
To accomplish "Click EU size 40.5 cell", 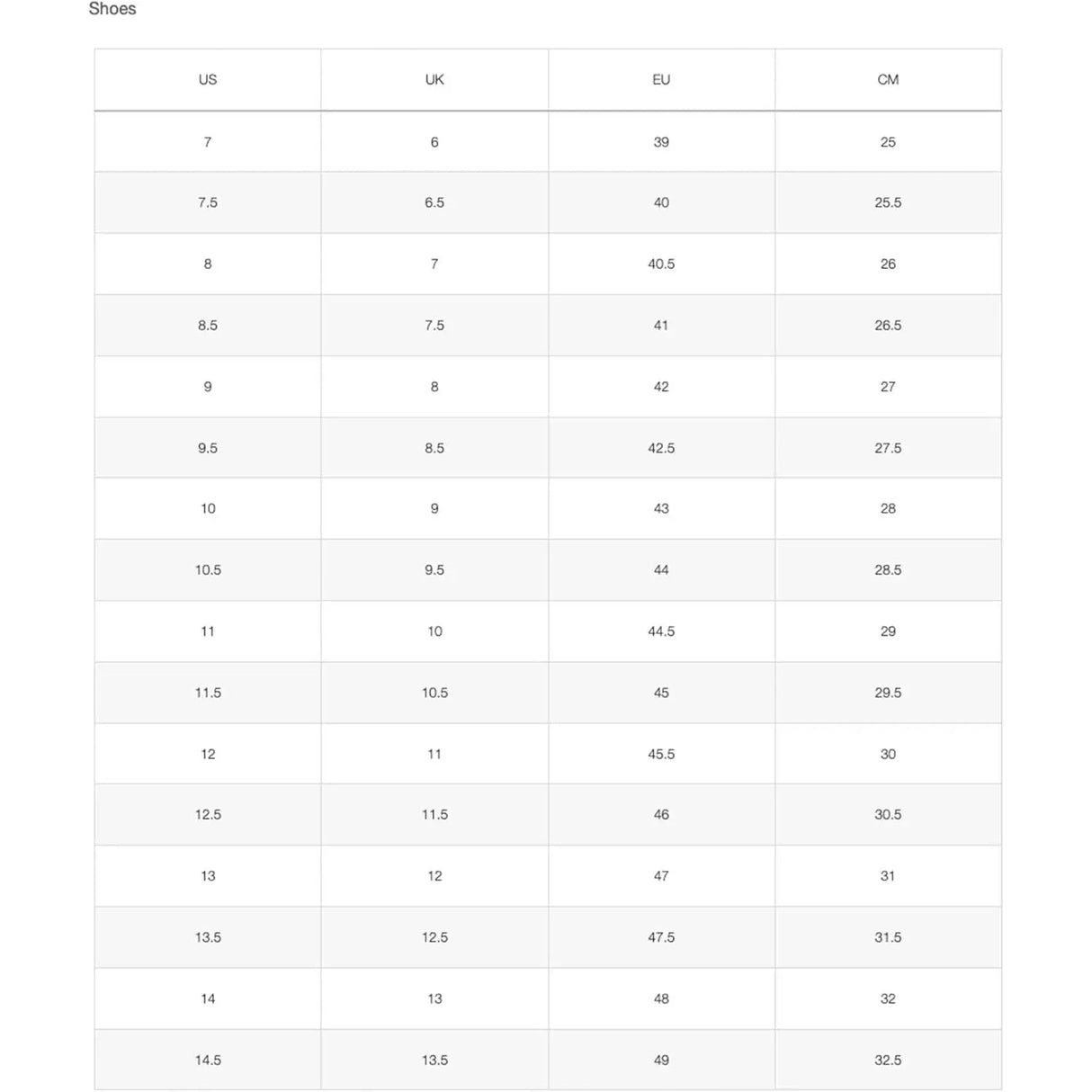I will click(661, 264).
